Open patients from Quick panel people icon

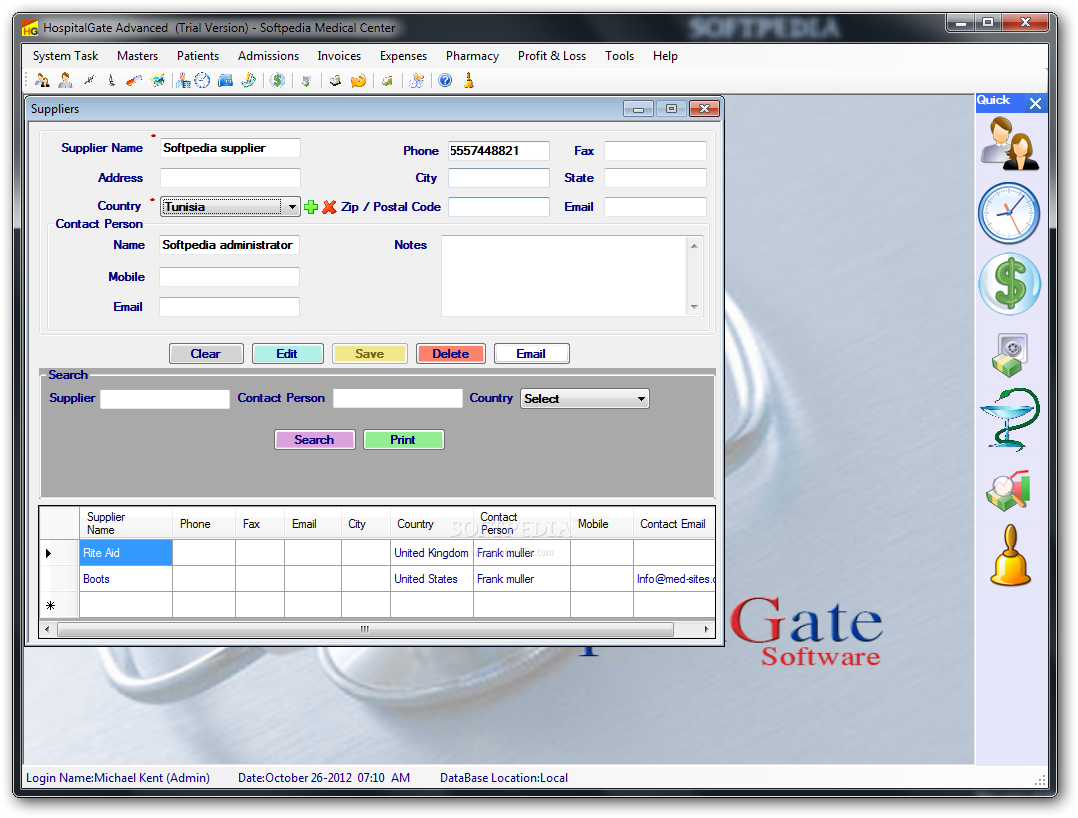tap(1009, 143)
